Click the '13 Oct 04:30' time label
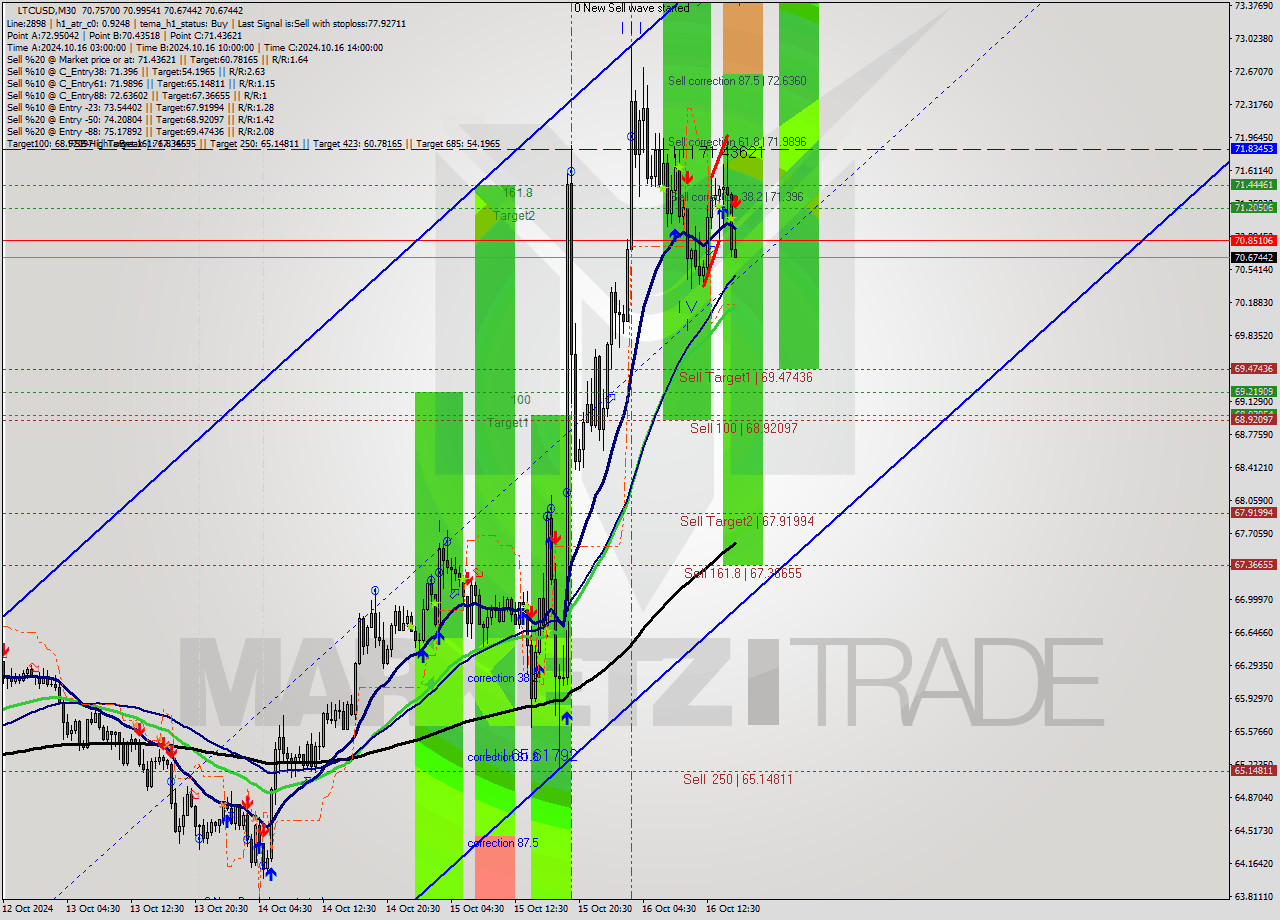This screenshot has height=920, width=1280. (91, 909)
